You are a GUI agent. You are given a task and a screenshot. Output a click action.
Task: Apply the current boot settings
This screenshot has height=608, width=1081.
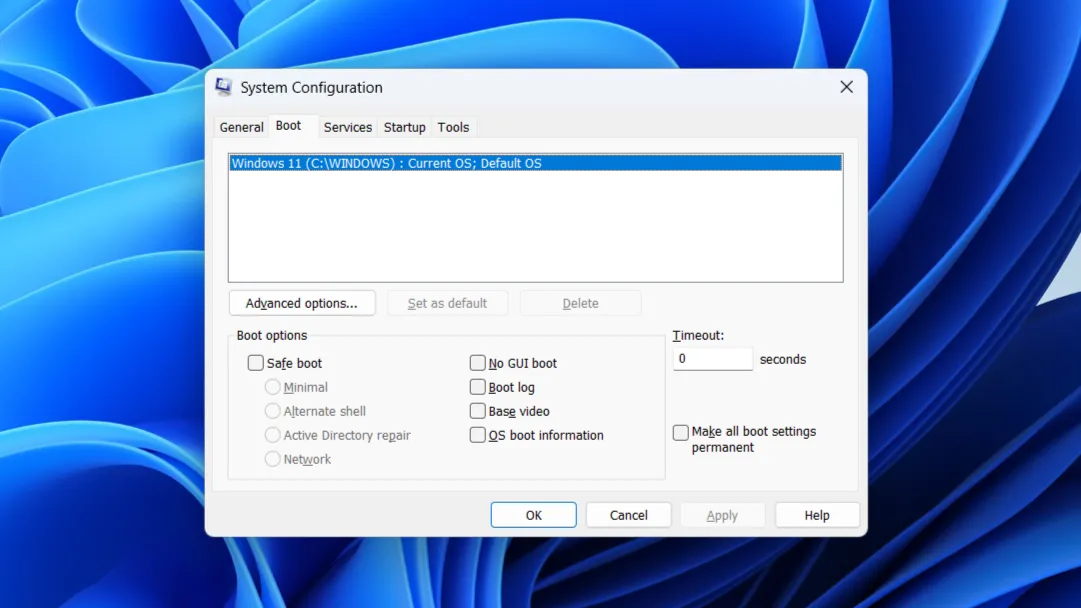pos(722,515)
